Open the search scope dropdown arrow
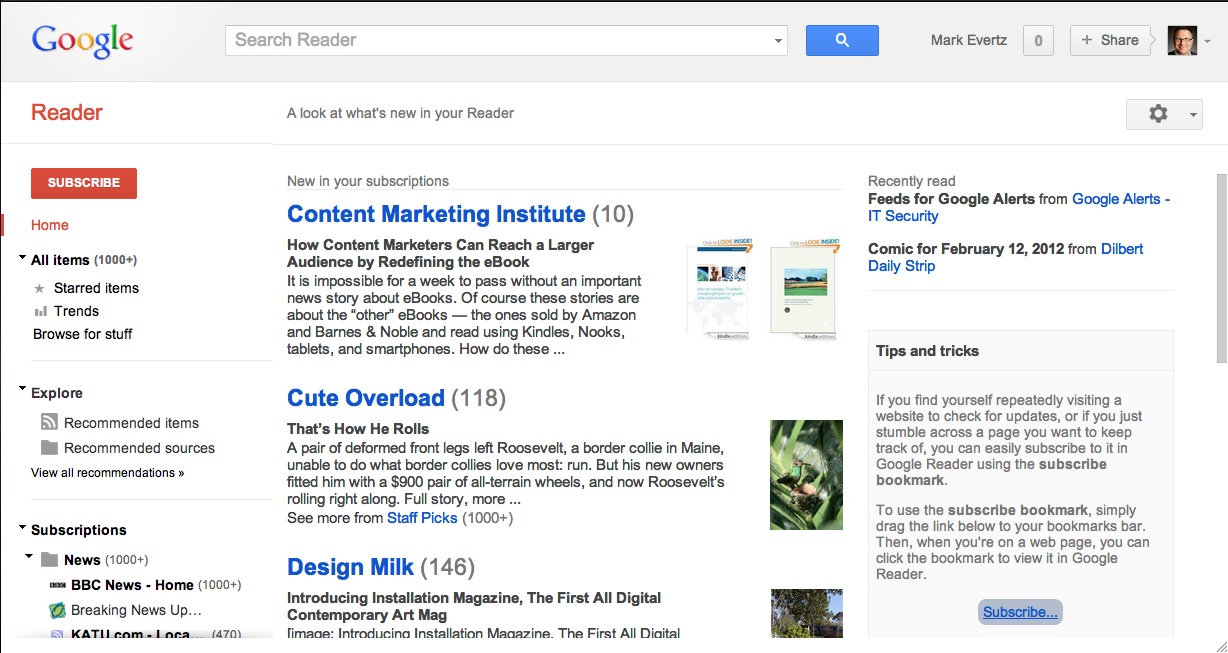 pyautogui.click(x=778, y=42)
